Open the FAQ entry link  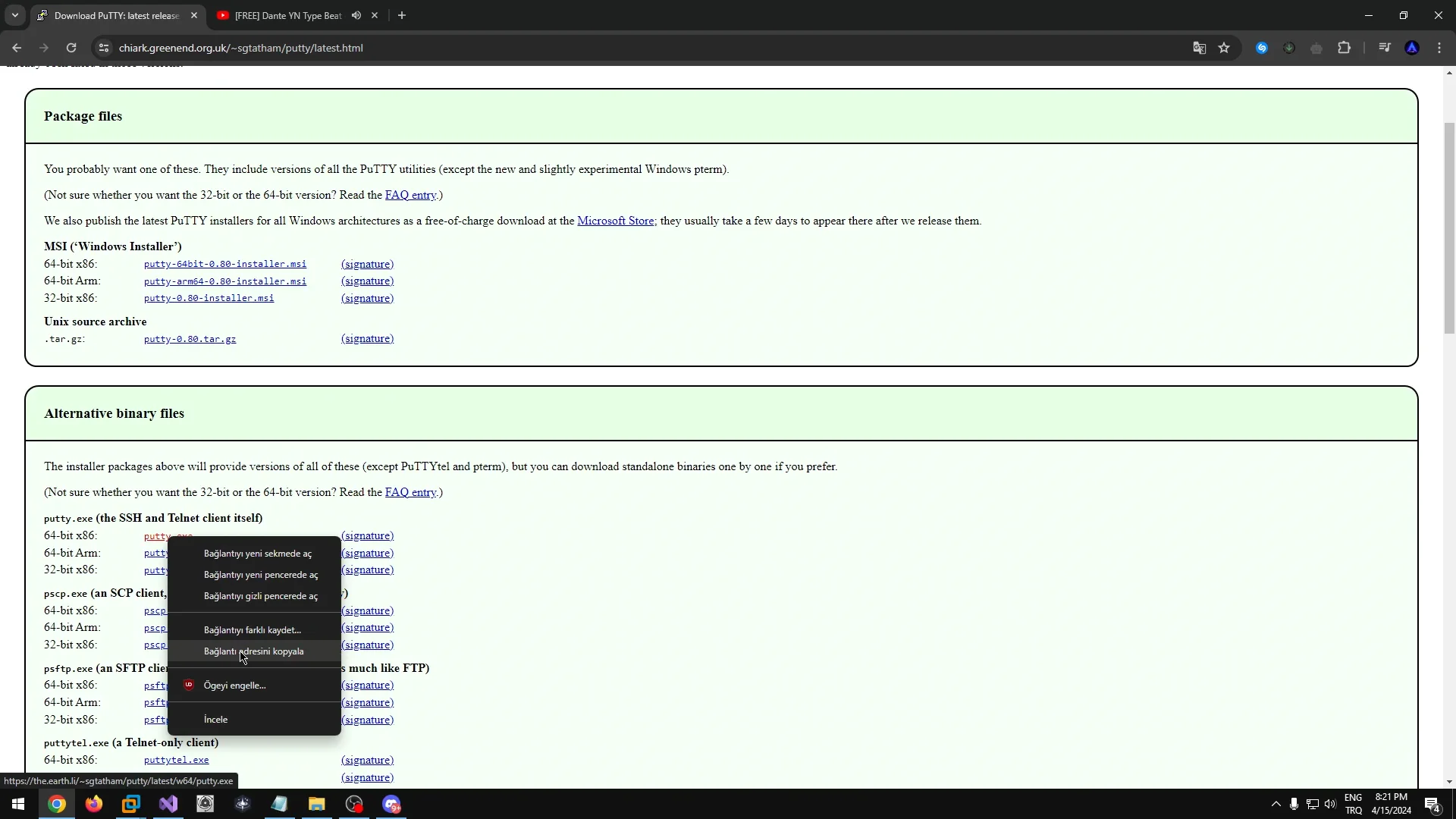pos(410,195)
